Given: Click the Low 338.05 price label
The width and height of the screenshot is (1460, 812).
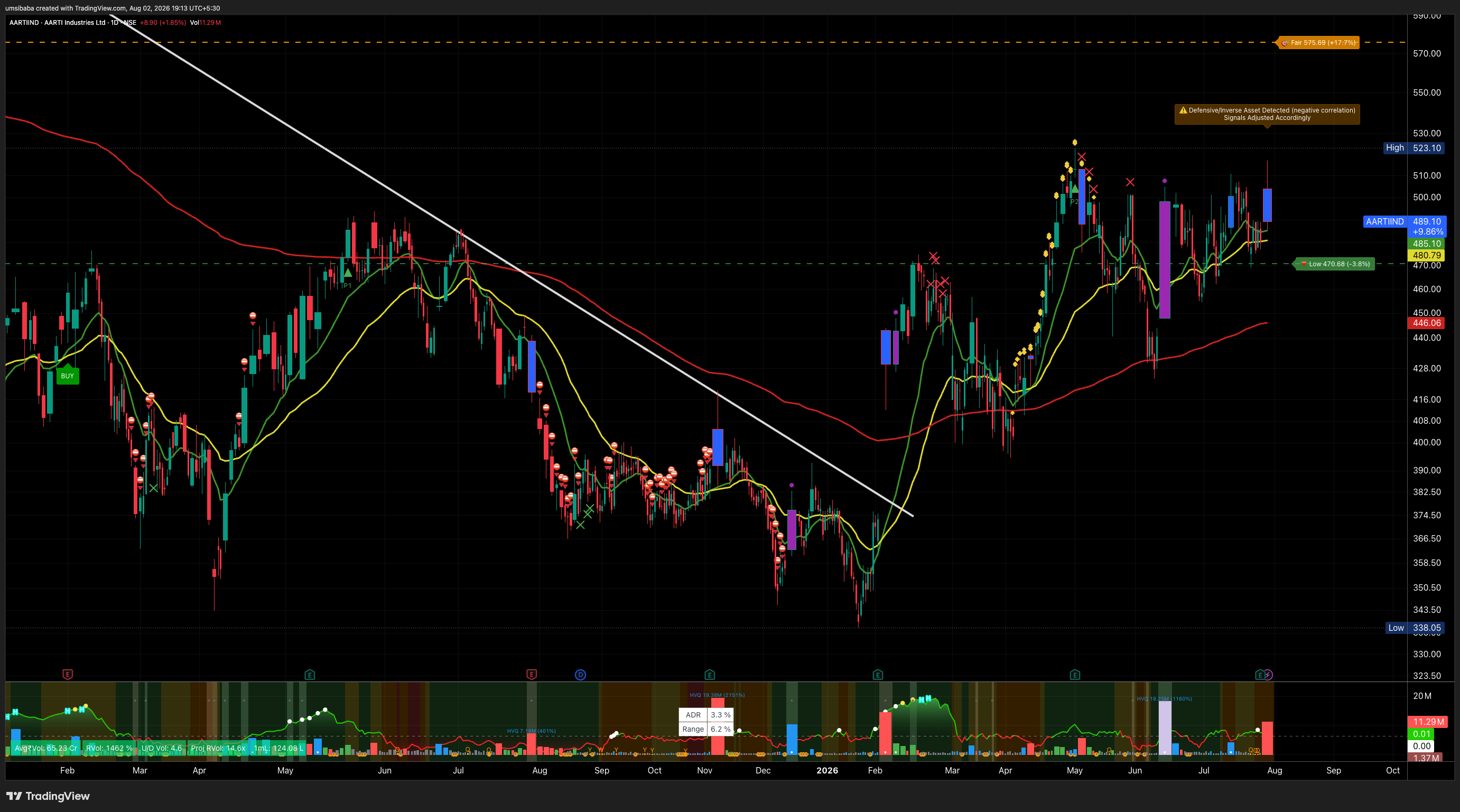Looking at the screenshot, I should (1414, 628).
